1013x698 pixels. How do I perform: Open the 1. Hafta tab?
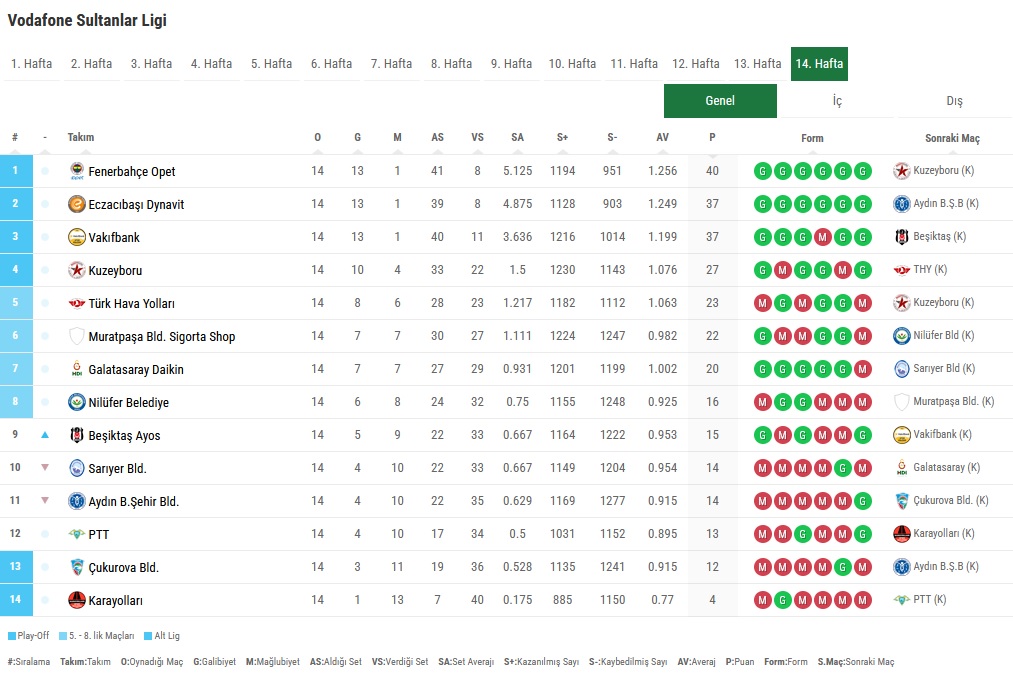point(32,64)
